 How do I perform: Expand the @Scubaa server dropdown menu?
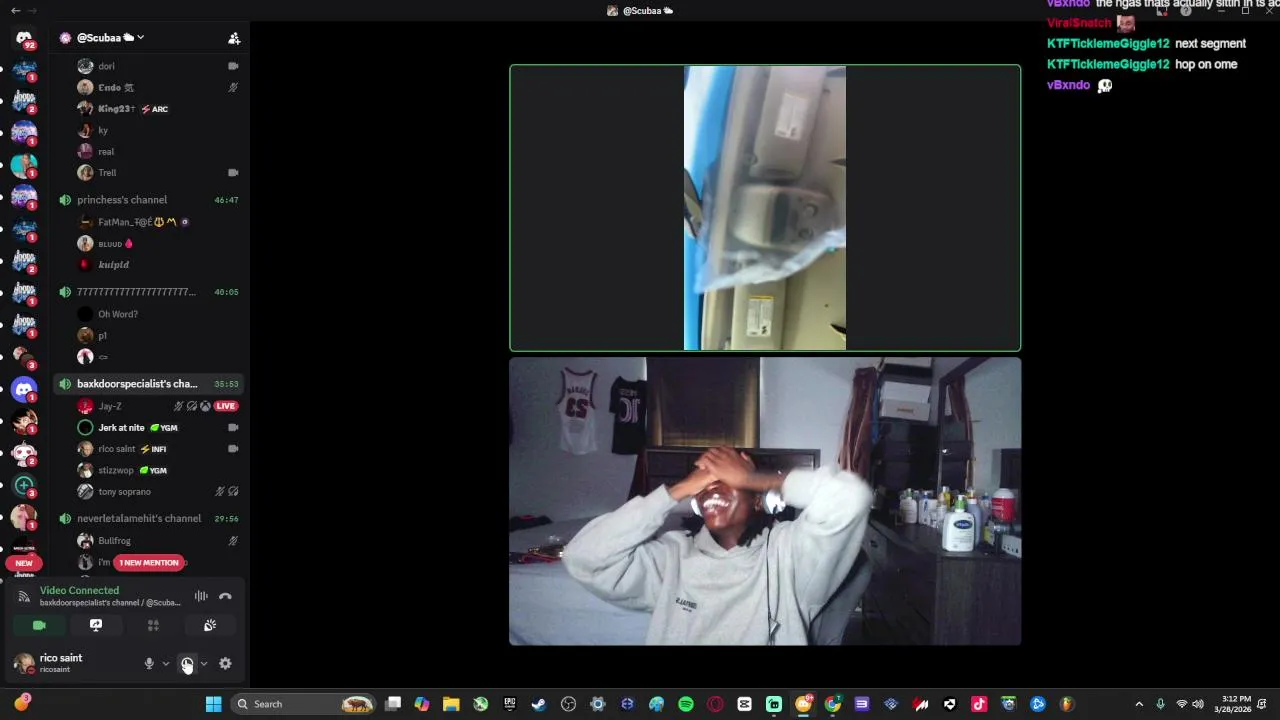point(140,38)
